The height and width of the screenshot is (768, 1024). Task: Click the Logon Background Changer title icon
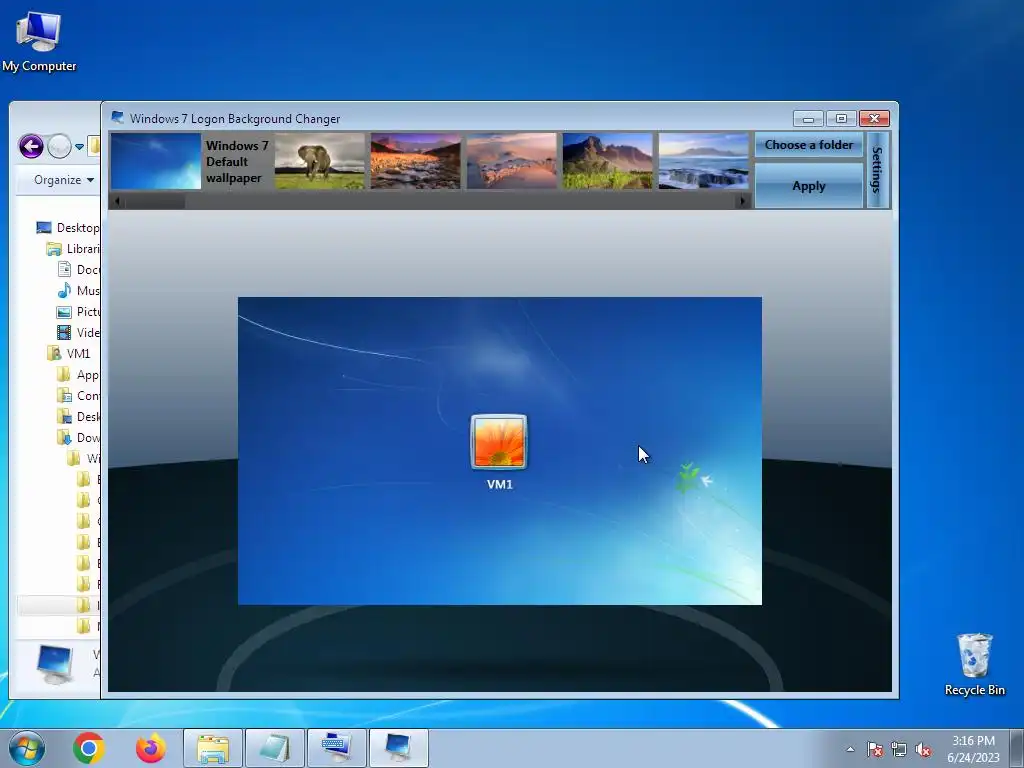pyautogui.click(x=118, y=118)
